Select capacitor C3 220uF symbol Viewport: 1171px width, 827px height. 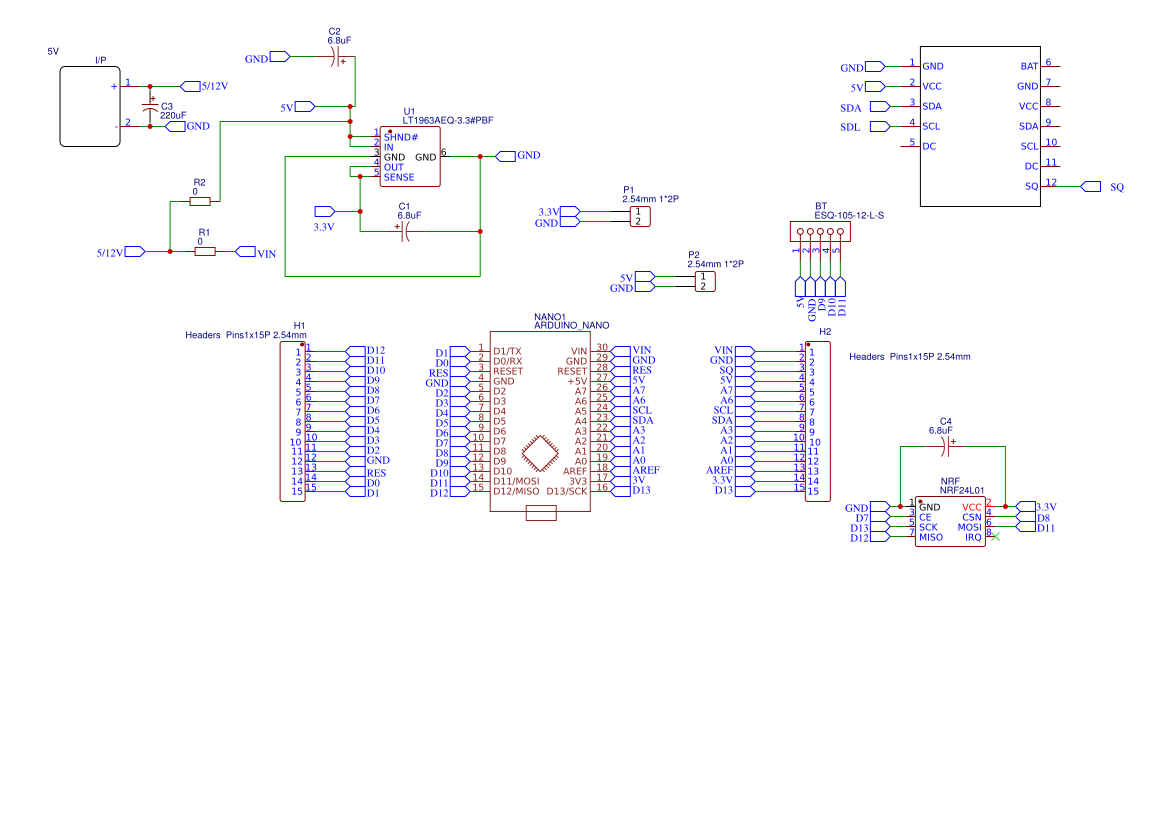pyautogui.click(x=150, y=108)
